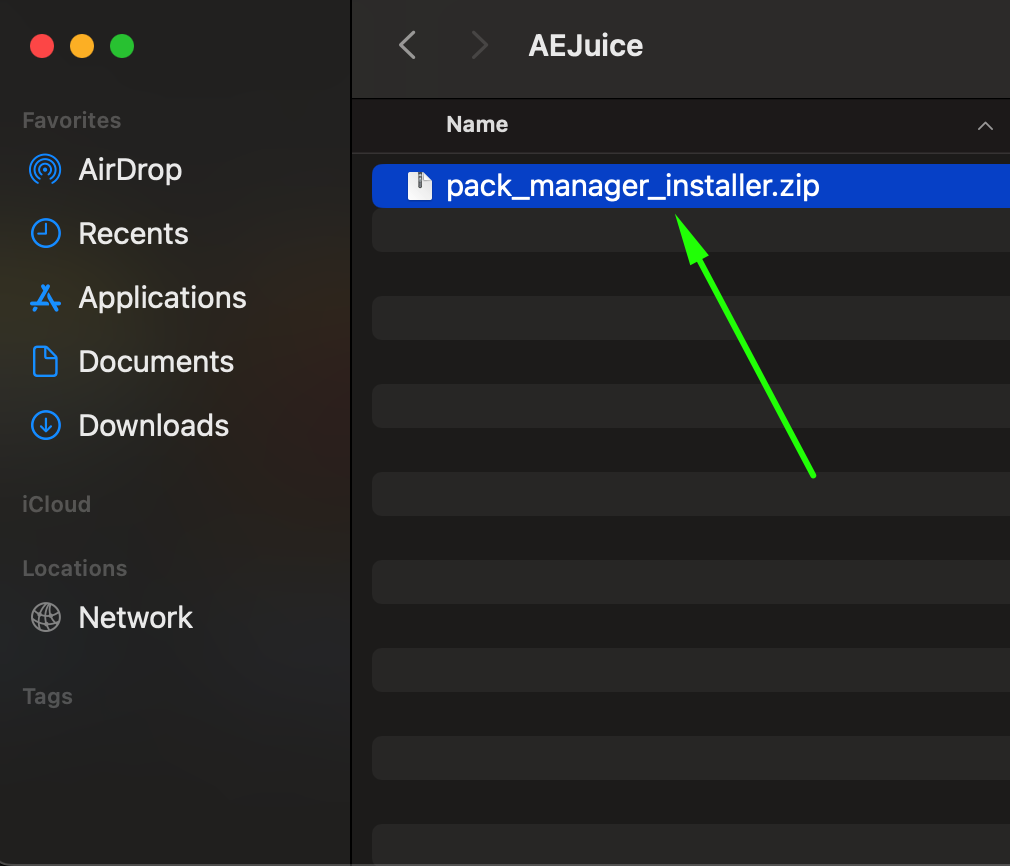Toggle sort order with the column chevron
This screenshot has width=1010, height=866.
(x=985, y=126)
